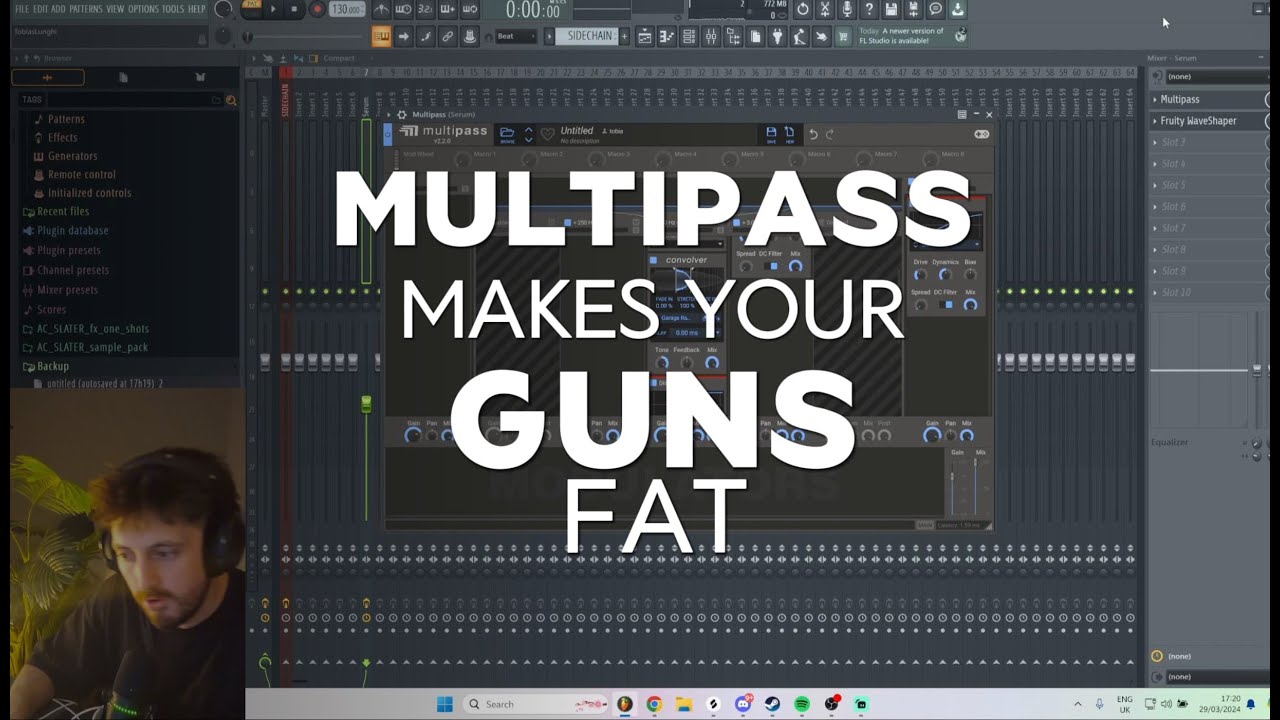This screenshot has width=1280, height=720.
Task: Open the VIEW menu
Action: (115, 9)
